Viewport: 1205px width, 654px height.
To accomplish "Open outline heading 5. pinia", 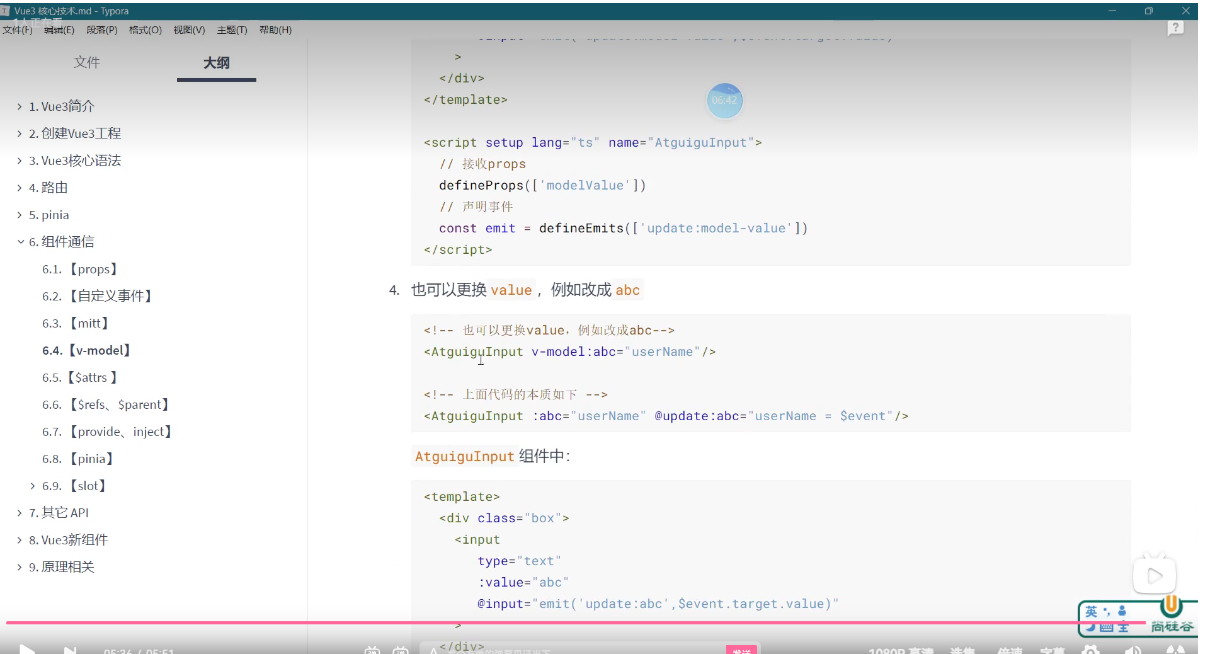I will [49, 214].
